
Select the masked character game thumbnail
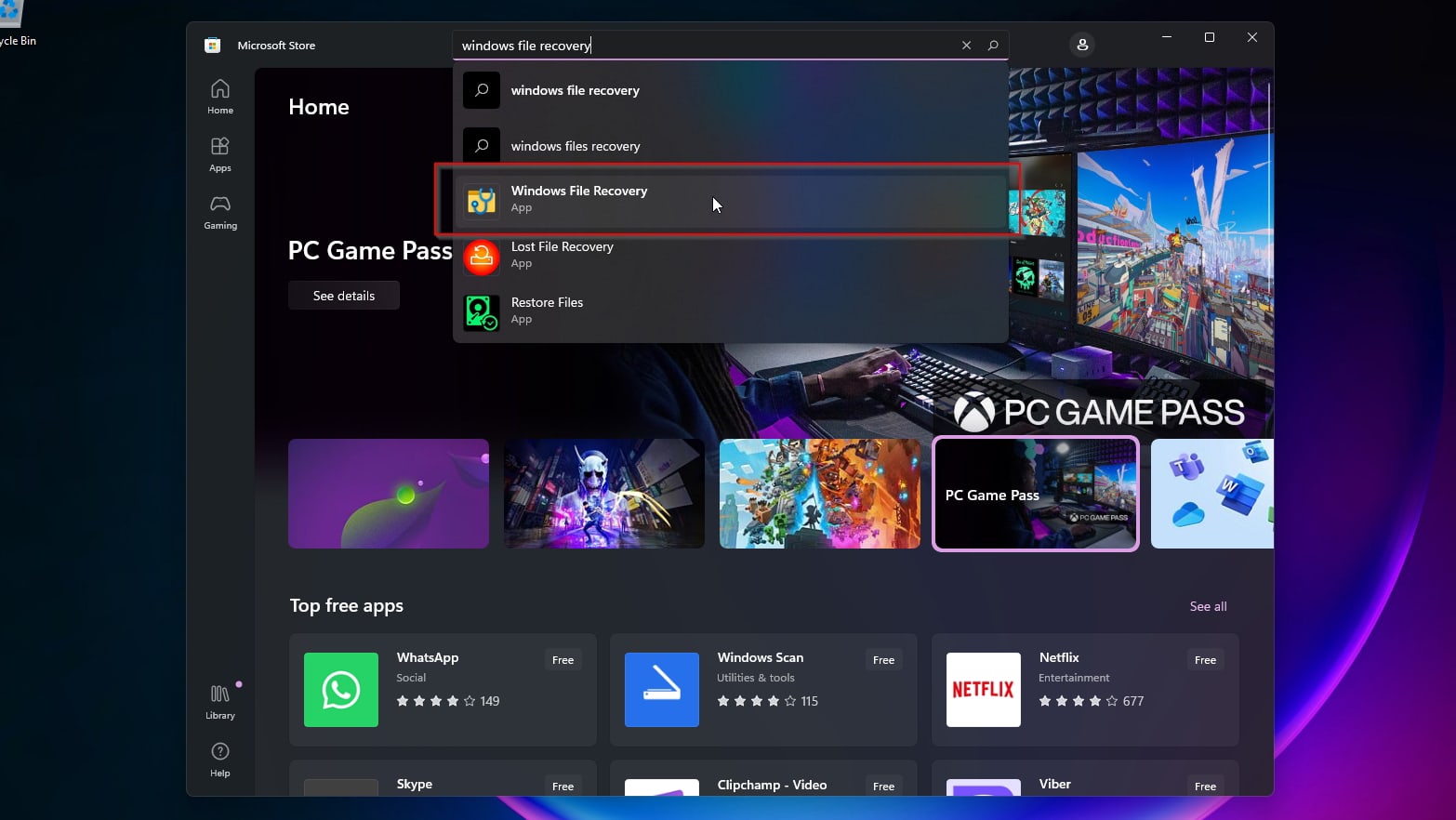click(x=604, y=494)
